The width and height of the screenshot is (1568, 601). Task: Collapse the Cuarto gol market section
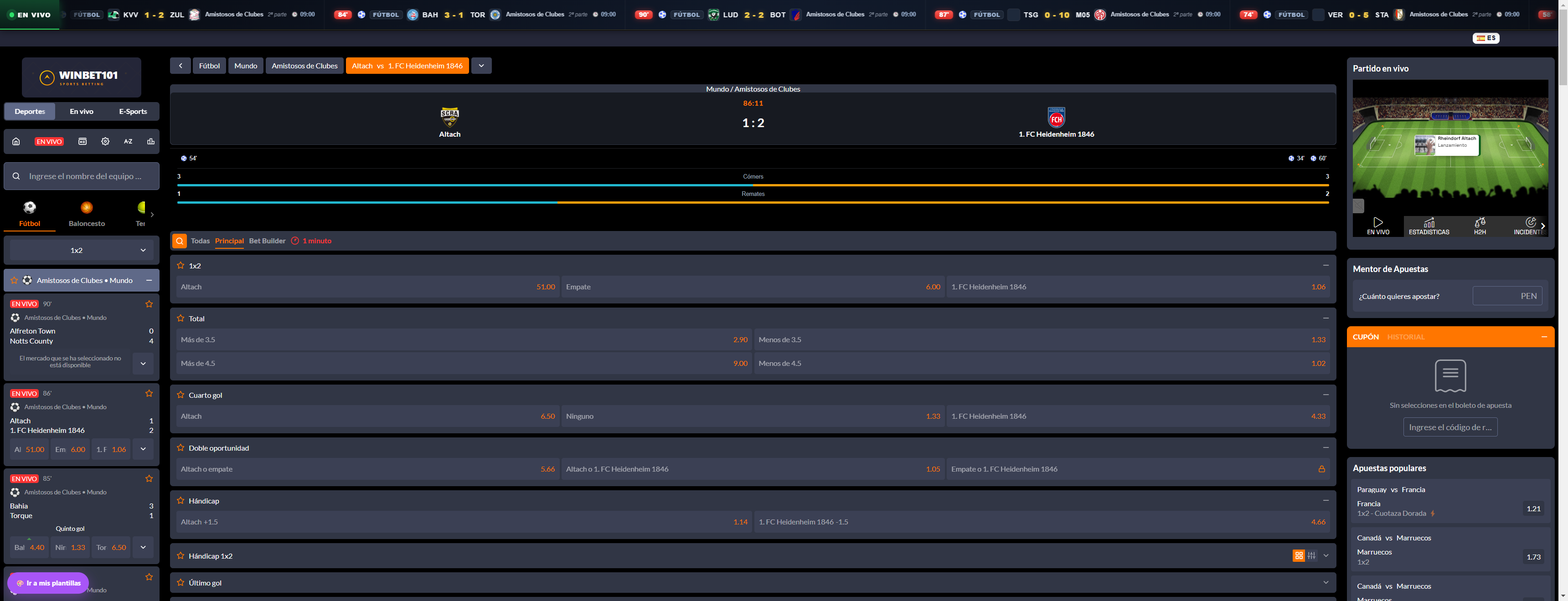[1326, 395]
